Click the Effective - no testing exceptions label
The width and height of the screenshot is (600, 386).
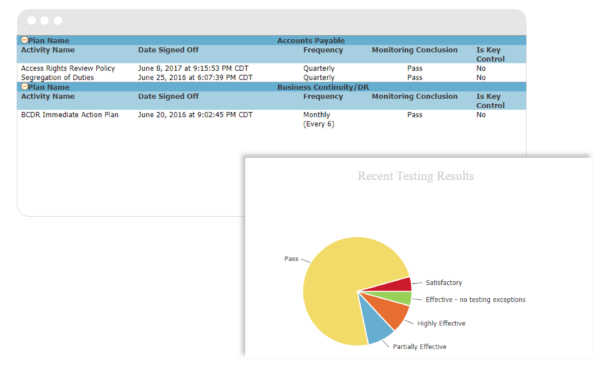(475, 300)
